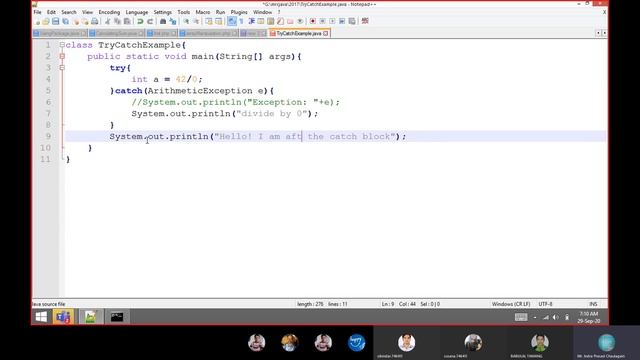640x360 pixels.
Task: Click the Save Recorded Macro icon
Action: pyautogui.click(x=352, y=21)
